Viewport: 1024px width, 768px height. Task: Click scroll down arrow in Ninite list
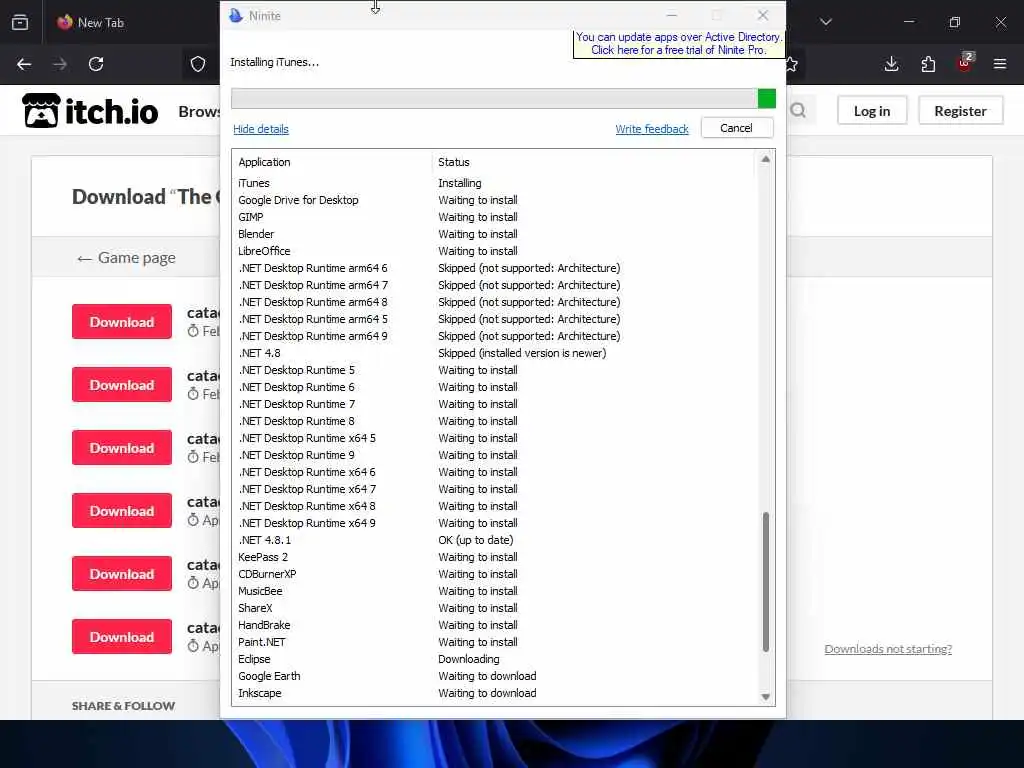pos(765,697)
